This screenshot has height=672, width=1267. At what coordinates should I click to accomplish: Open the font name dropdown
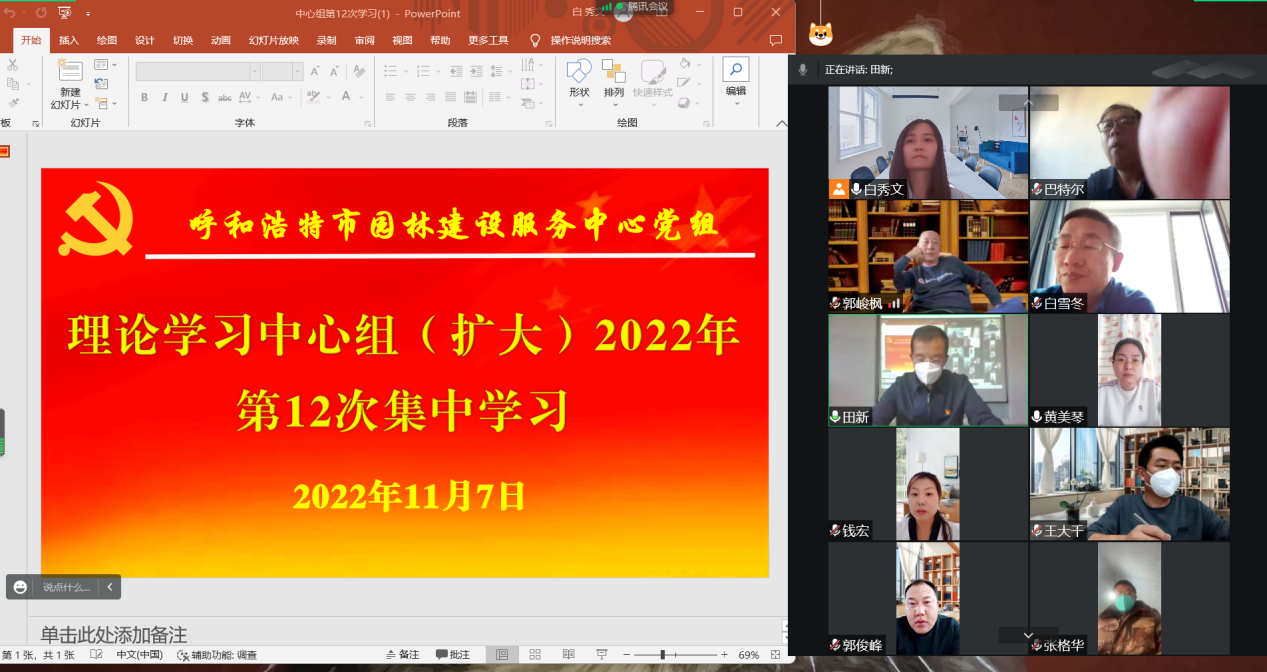pos(255,71)
